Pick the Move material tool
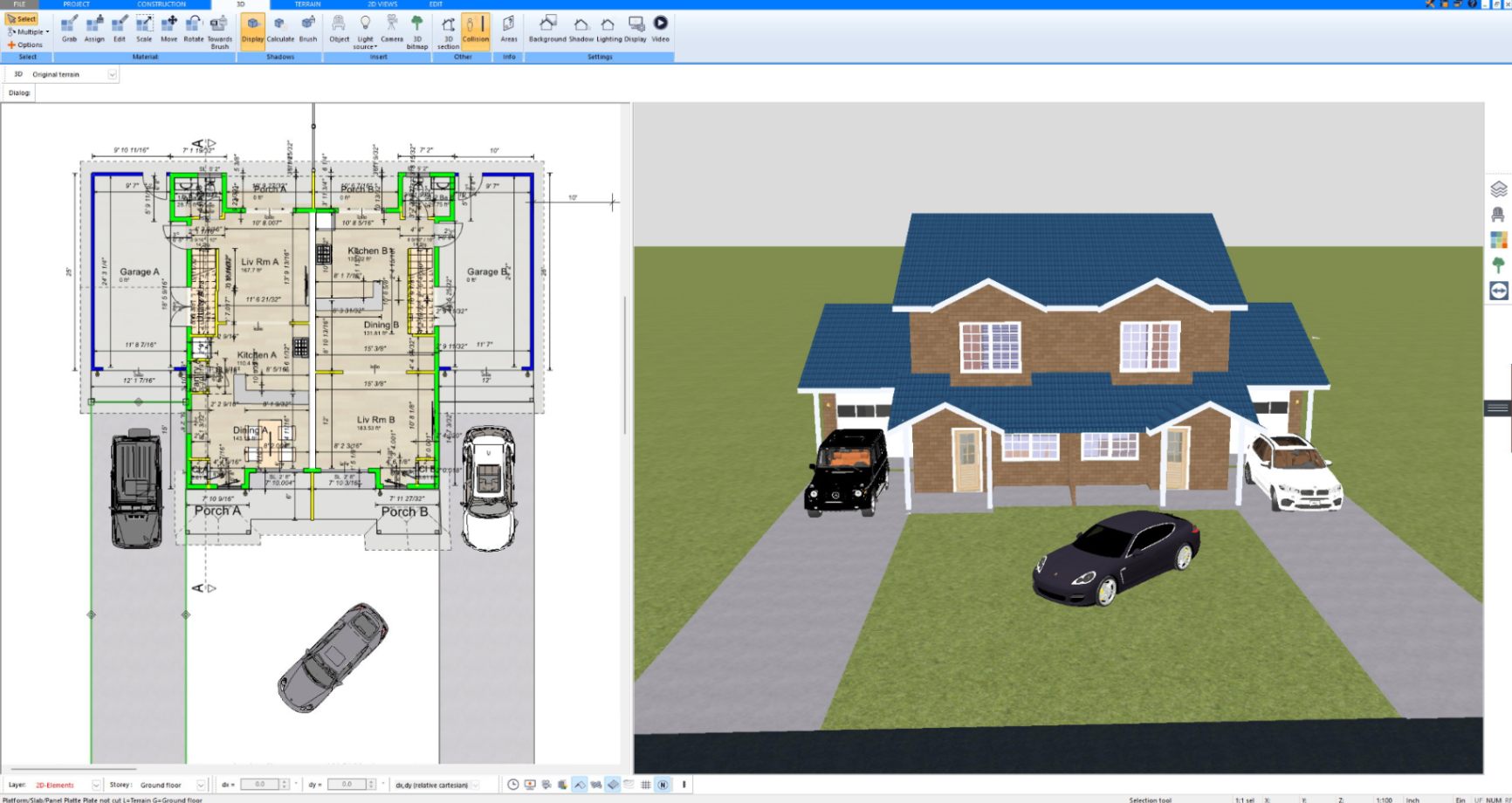Image resolution: width=1512 pixels, height=803 pixels. [169, 29]
